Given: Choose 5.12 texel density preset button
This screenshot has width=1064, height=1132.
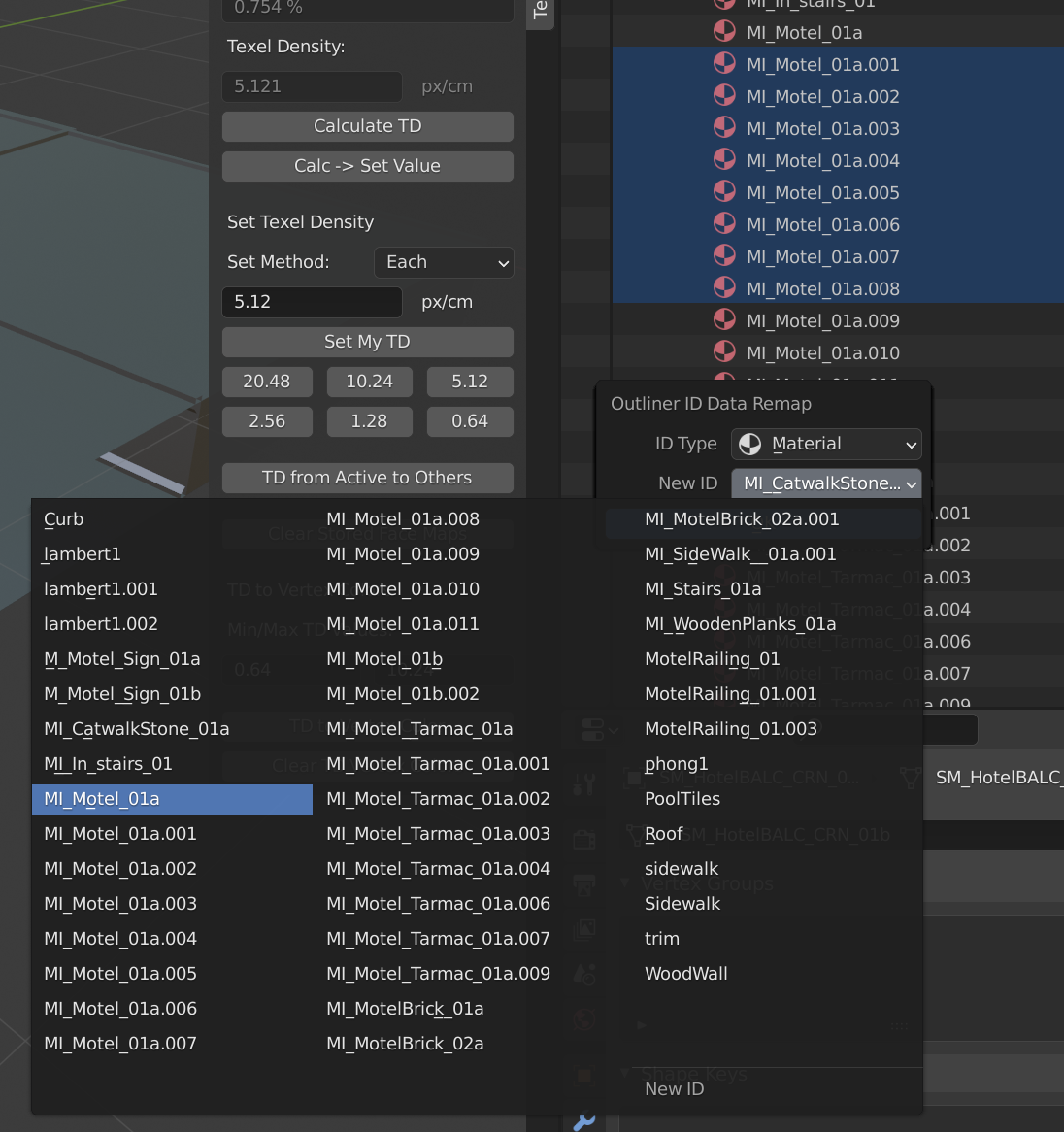Looking at the screenshot, I should pyautogui.click(x=470, y=382).
